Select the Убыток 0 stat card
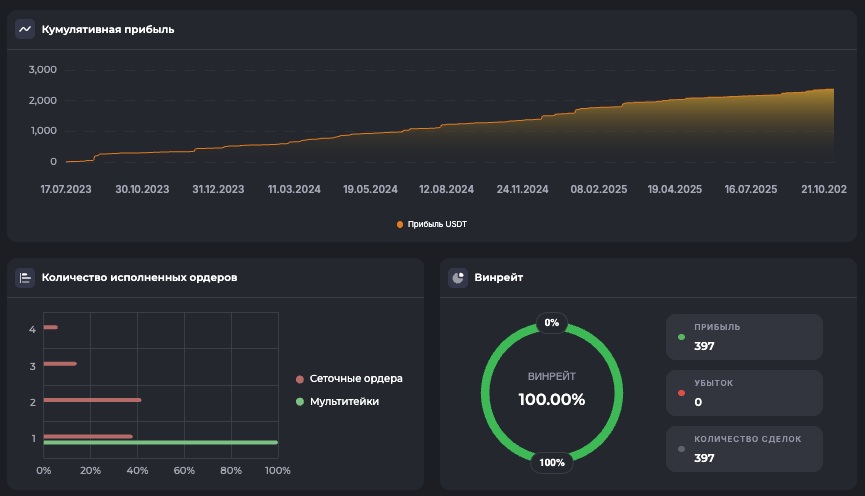This screenshot has width=865, height=496. 744,393
